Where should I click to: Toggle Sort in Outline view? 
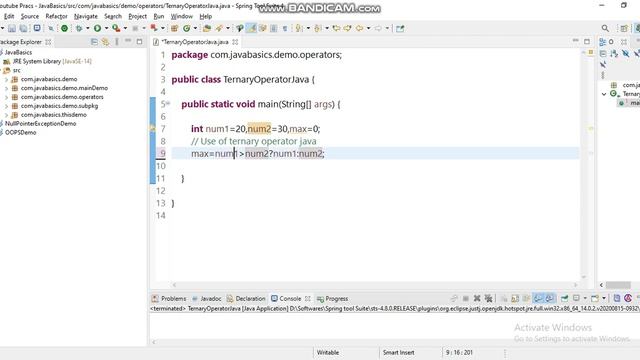point(614,53)
